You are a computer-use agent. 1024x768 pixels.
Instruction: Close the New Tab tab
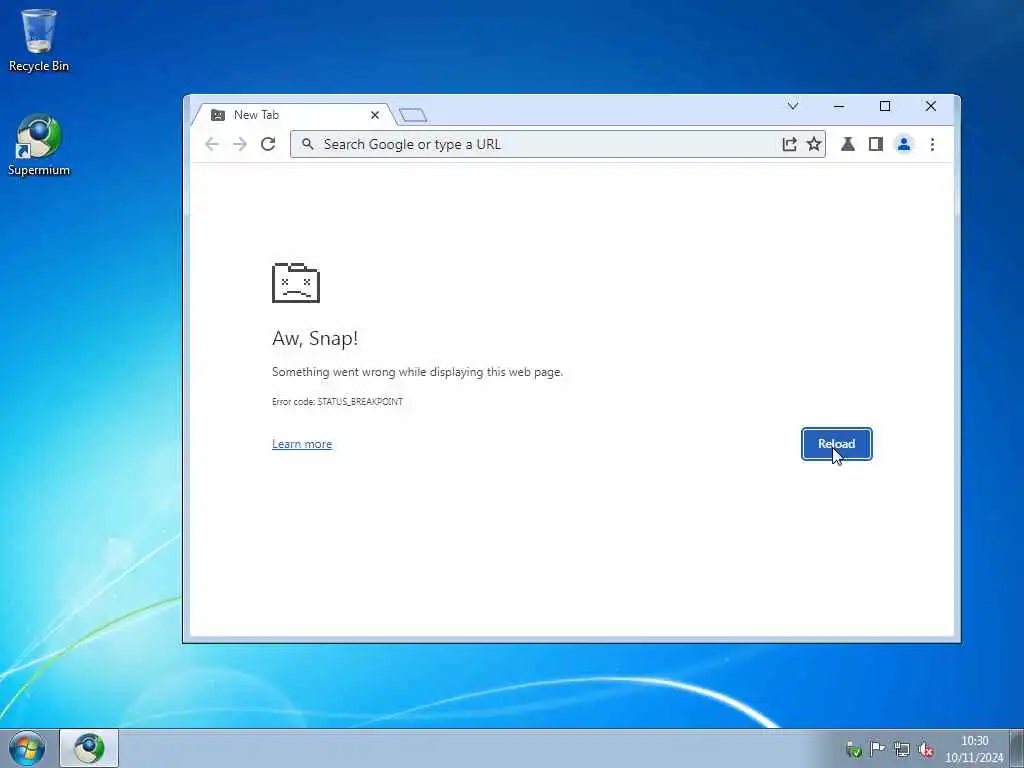(x=375, y=115)
